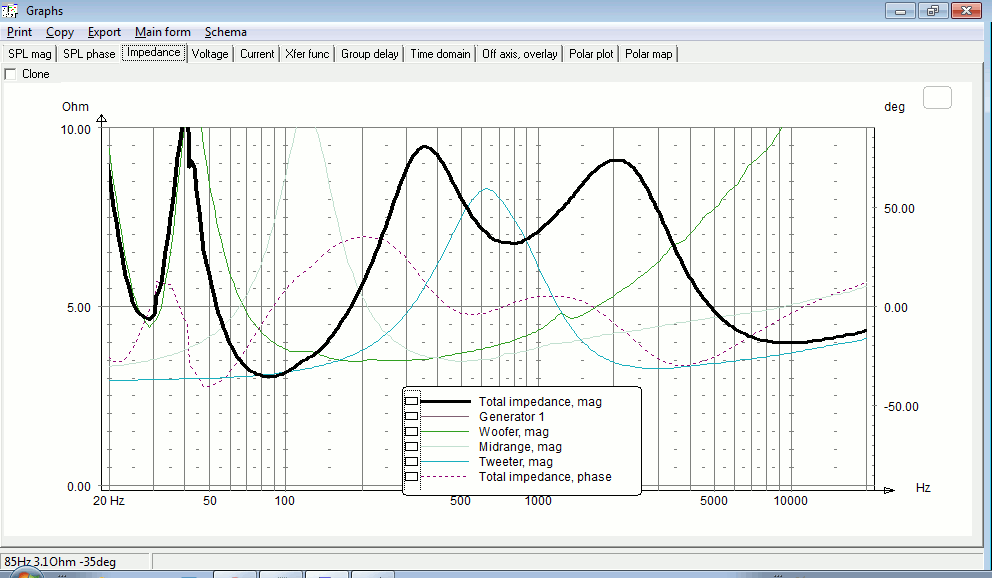This screenshot has height=578, width=992.
Task: Click the Graphs window app icon
Action: tap(10, 10)
